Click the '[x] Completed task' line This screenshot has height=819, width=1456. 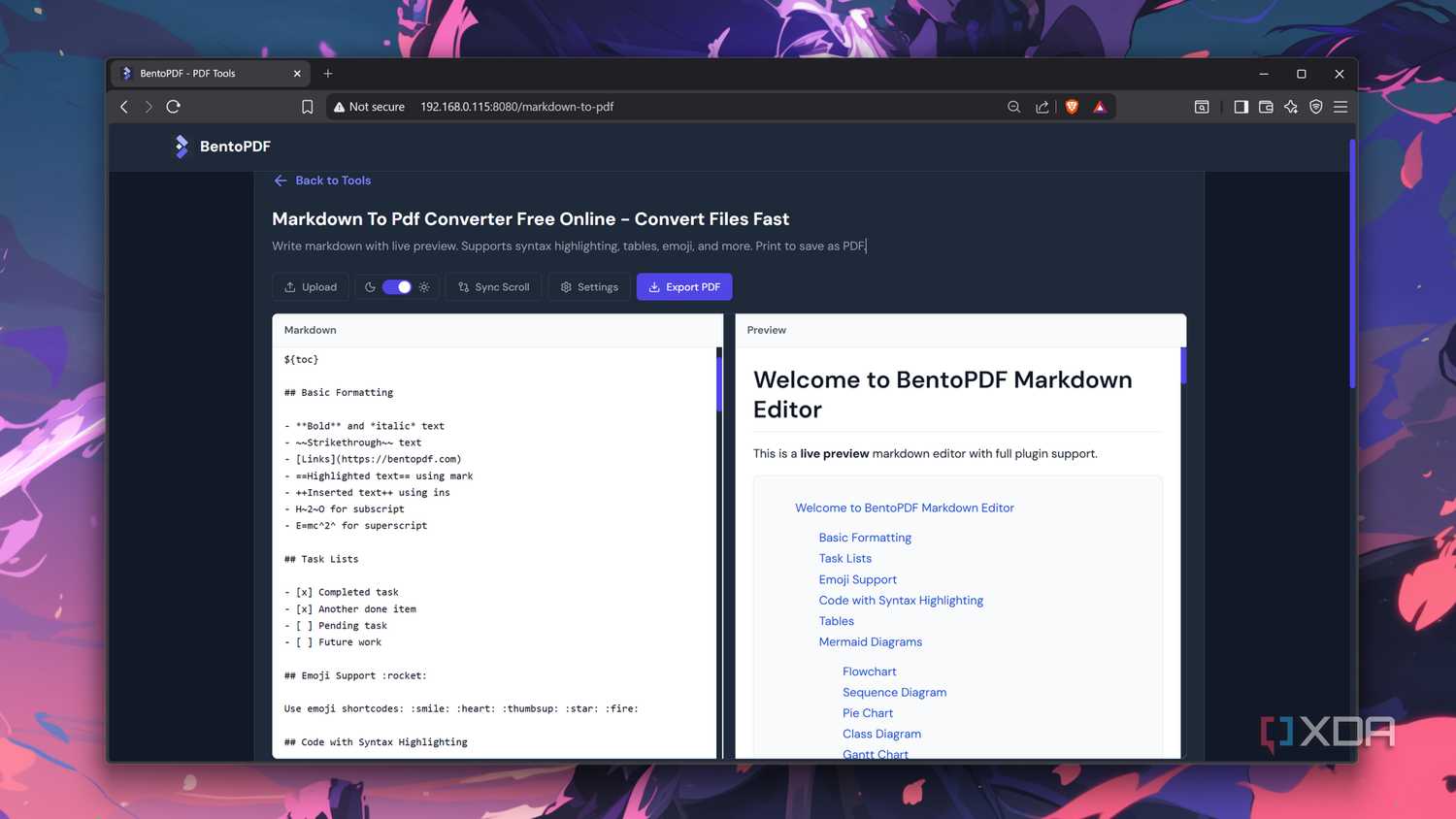342,592
